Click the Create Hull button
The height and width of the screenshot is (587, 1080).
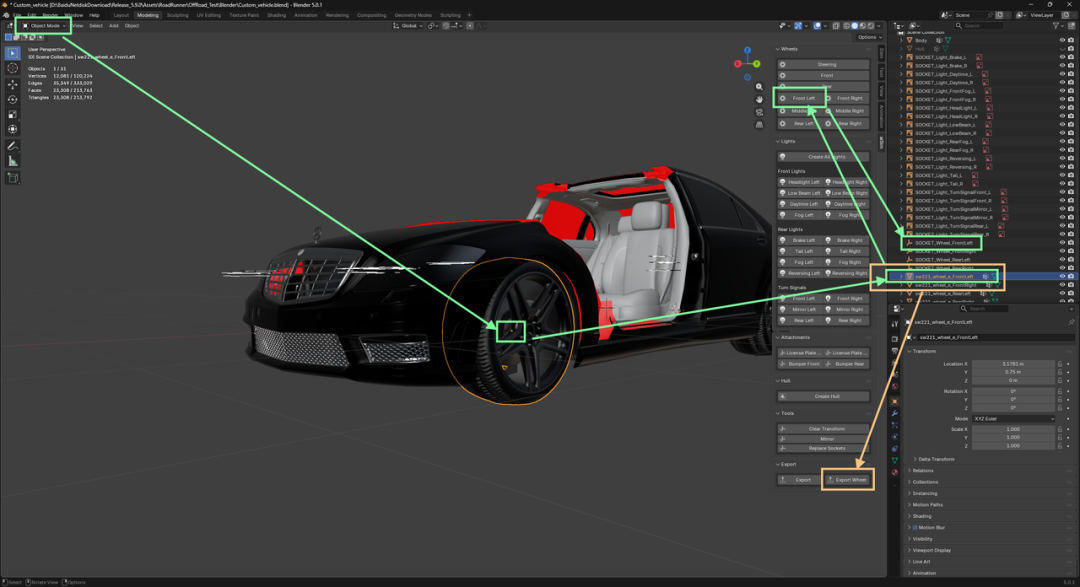coord(824,396)
